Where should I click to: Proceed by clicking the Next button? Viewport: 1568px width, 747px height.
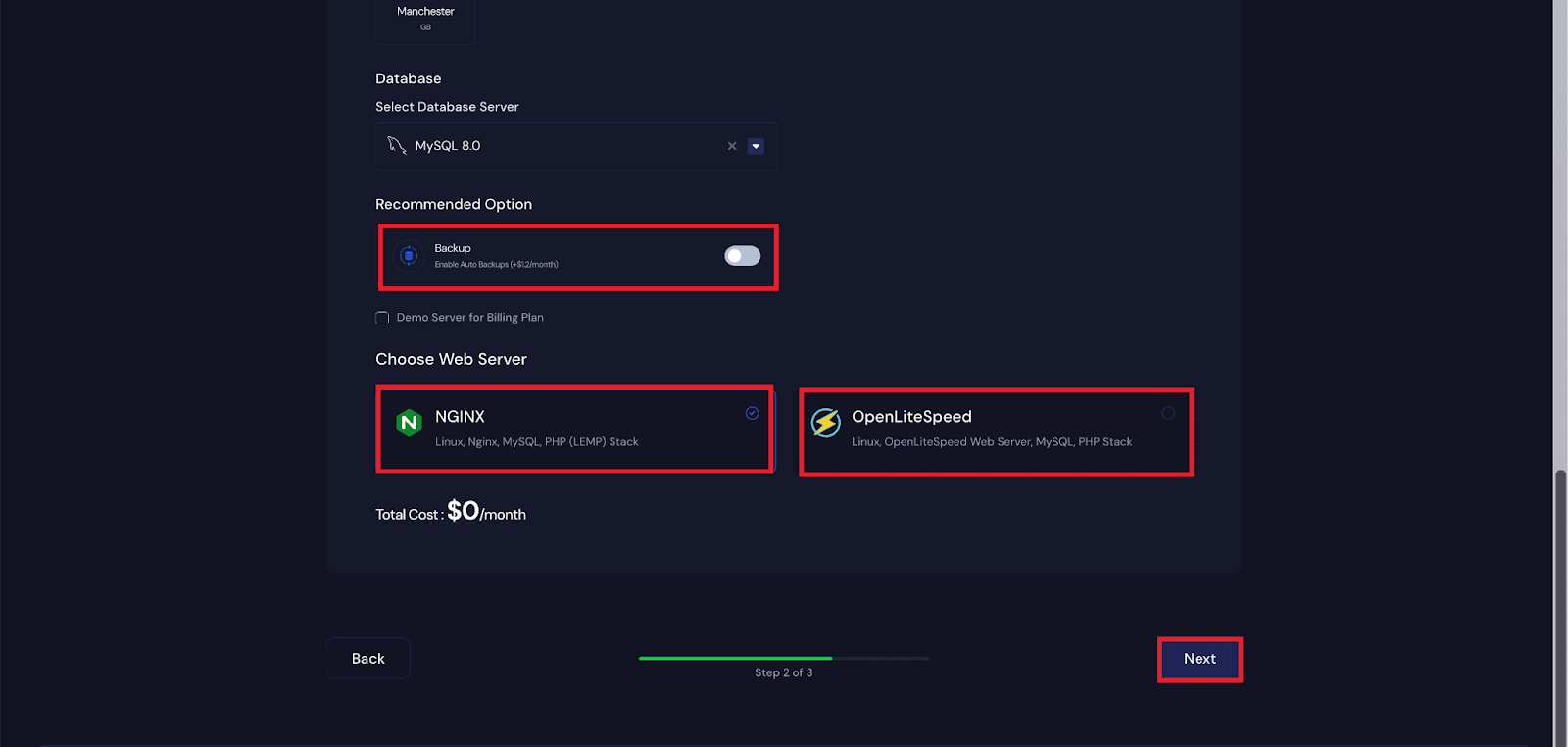(x=1200, y=659)
